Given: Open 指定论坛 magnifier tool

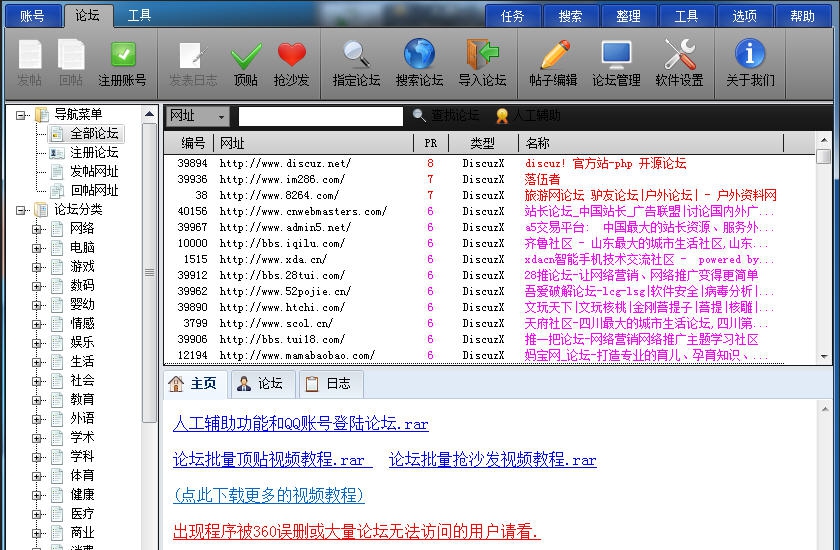Looking at the screenshot, I should click(356, 63).
